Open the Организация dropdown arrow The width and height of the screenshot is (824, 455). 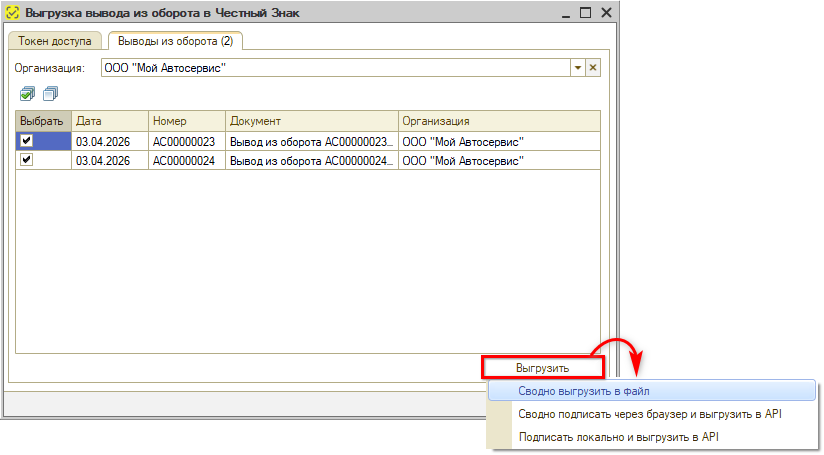tap(576, 67)
